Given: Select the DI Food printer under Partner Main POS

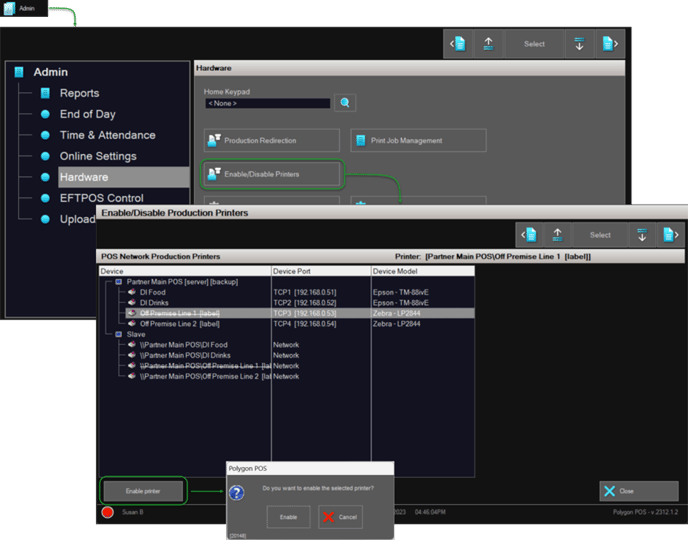Looking at the screenshot, I should pyautogui.click(x=152, y=292).
